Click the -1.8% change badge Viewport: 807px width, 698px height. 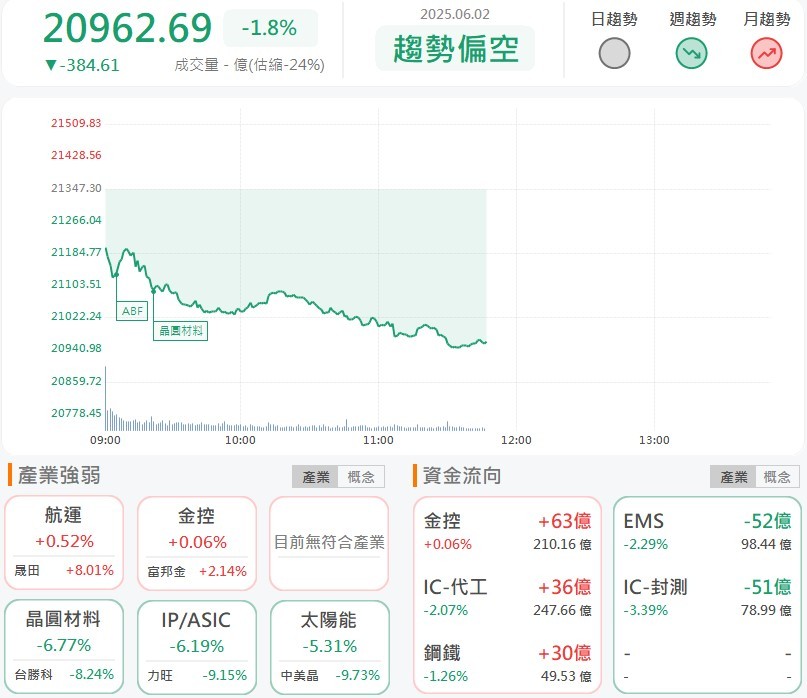click(x=270, y=28)
